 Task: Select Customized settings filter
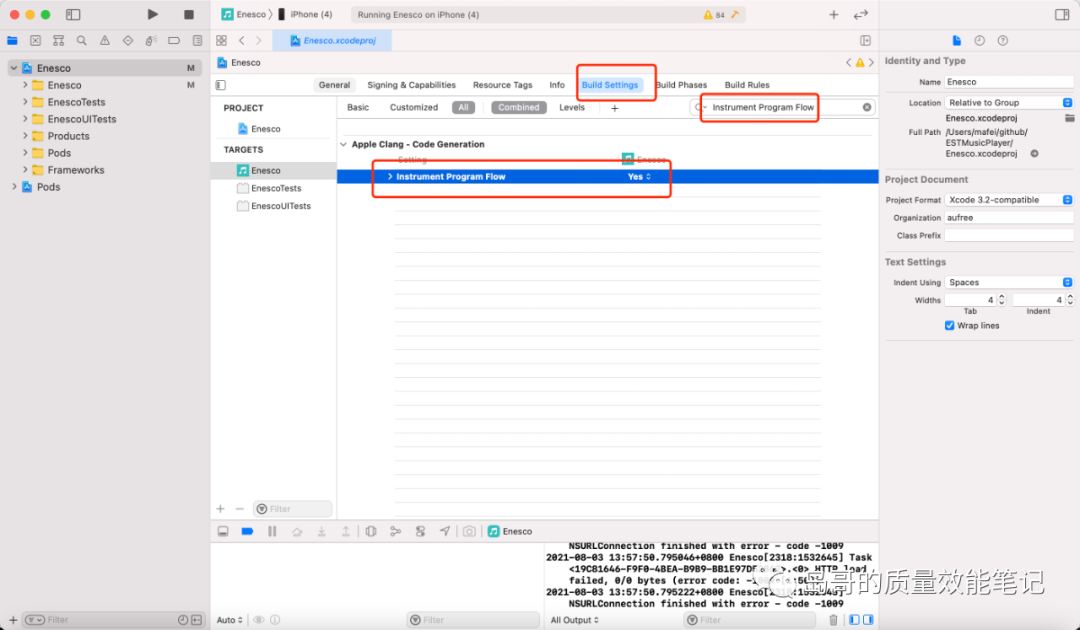pyautogui.click(x=414, y=107)
